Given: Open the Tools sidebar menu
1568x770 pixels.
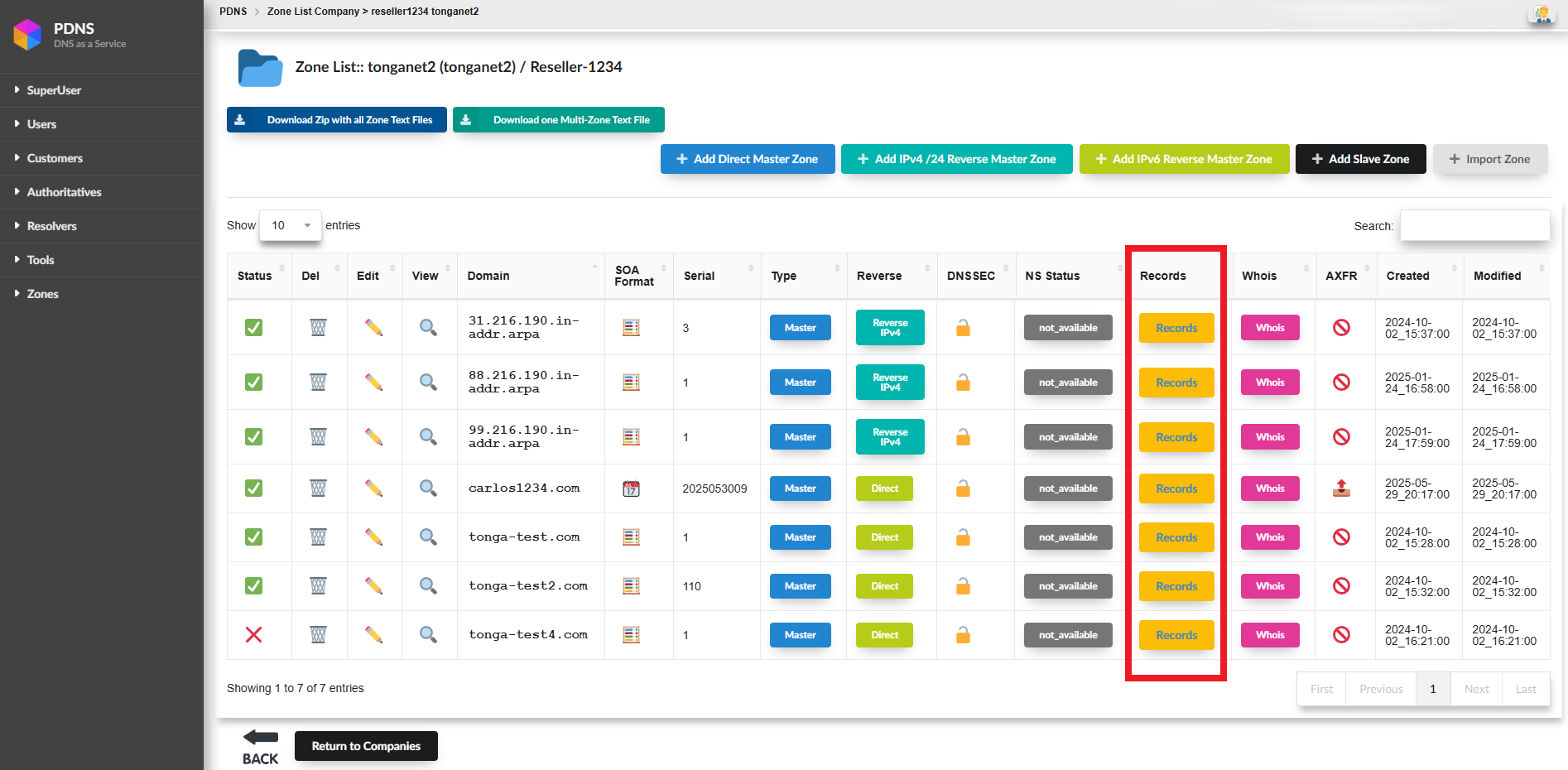Looking at the screenshot, I should (x=41, y=260).
